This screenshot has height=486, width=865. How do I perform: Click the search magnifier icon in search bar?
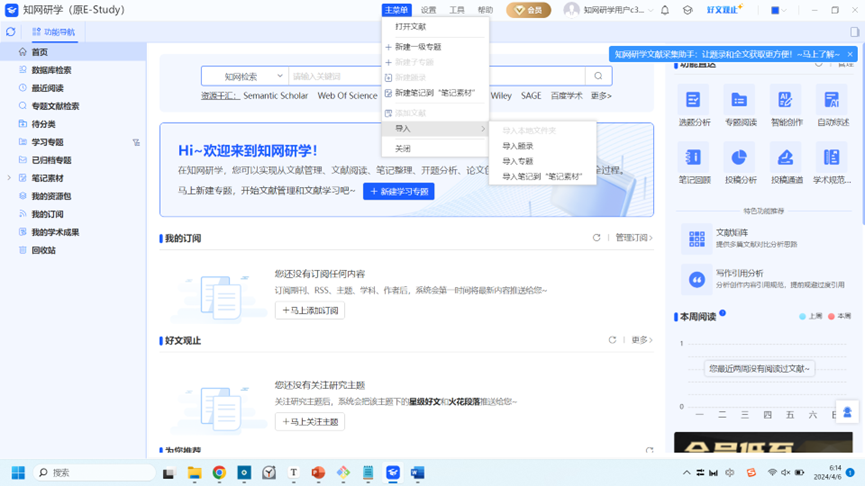click(599, 76)
